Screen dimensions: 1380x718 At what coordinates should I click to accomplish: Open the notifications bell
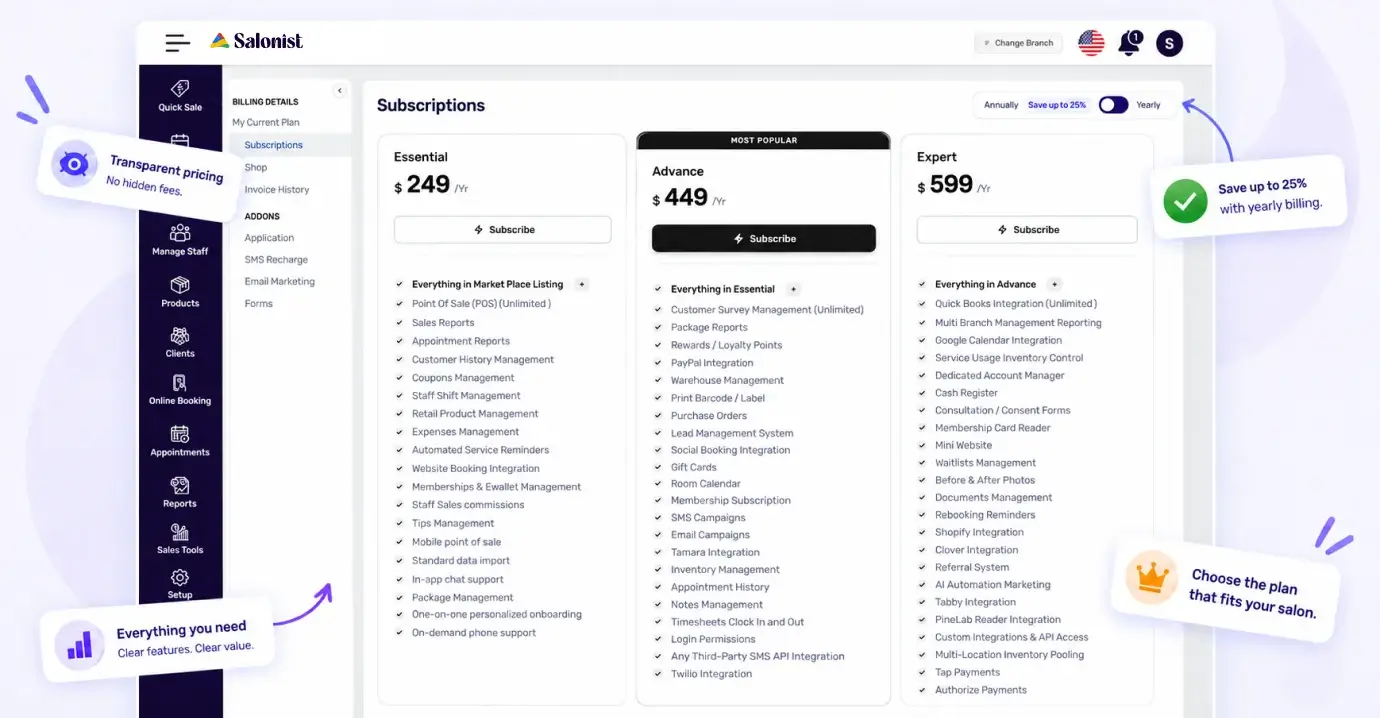click(x=1129, y=43)
